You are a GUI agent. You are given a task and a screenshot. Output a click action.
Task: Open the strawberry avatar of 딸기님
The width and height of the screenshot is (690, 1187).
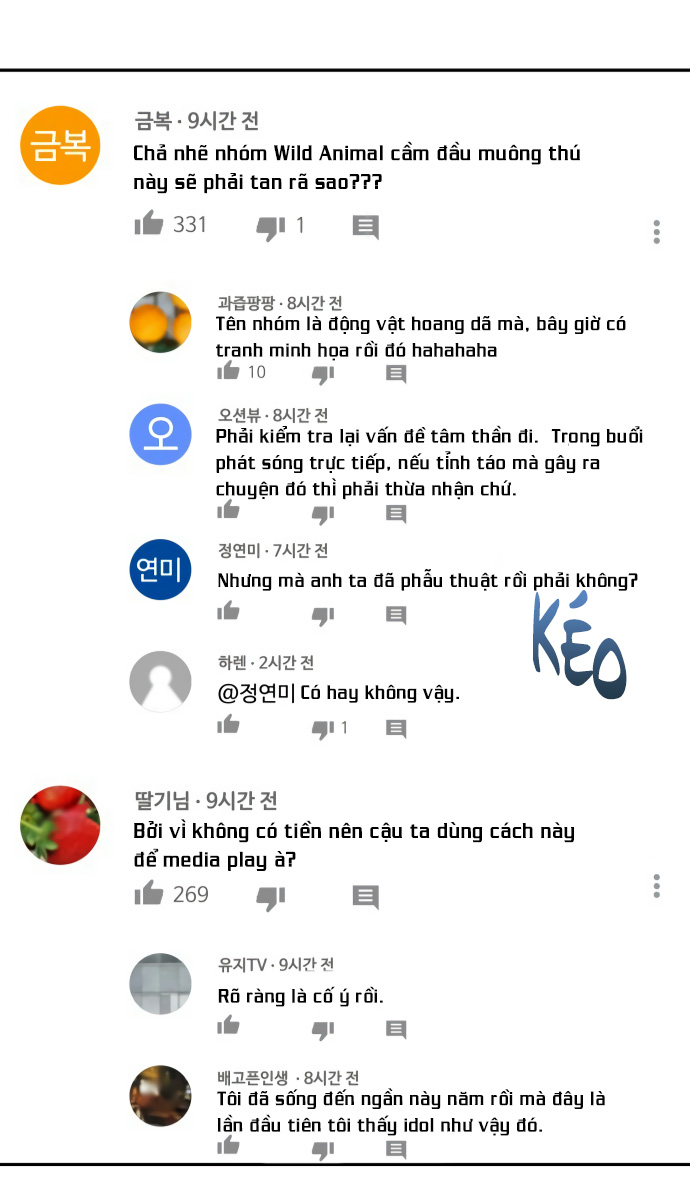tap(60, 825)
